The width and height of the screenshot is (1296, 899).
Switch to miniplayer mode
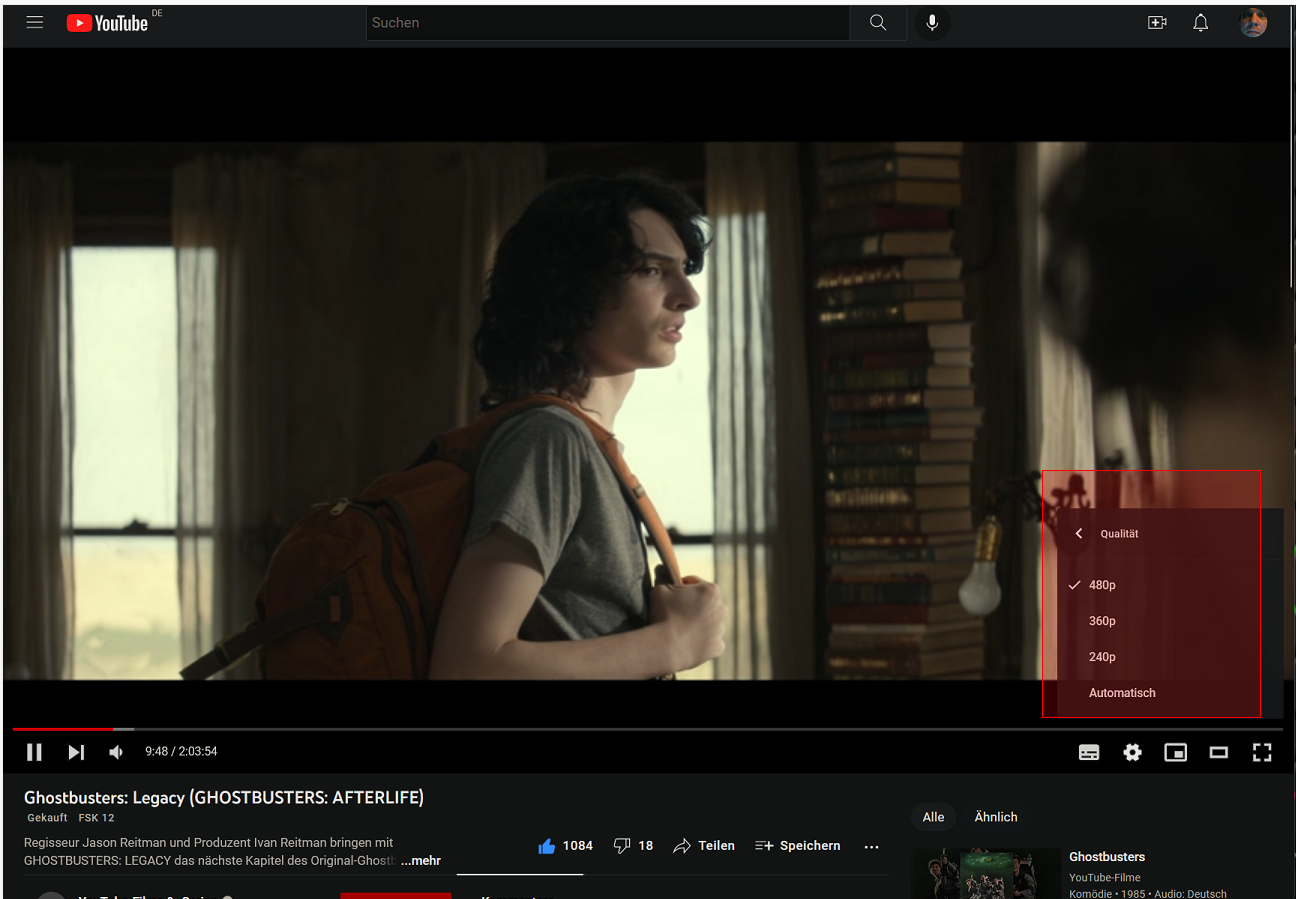[1175, 752]
